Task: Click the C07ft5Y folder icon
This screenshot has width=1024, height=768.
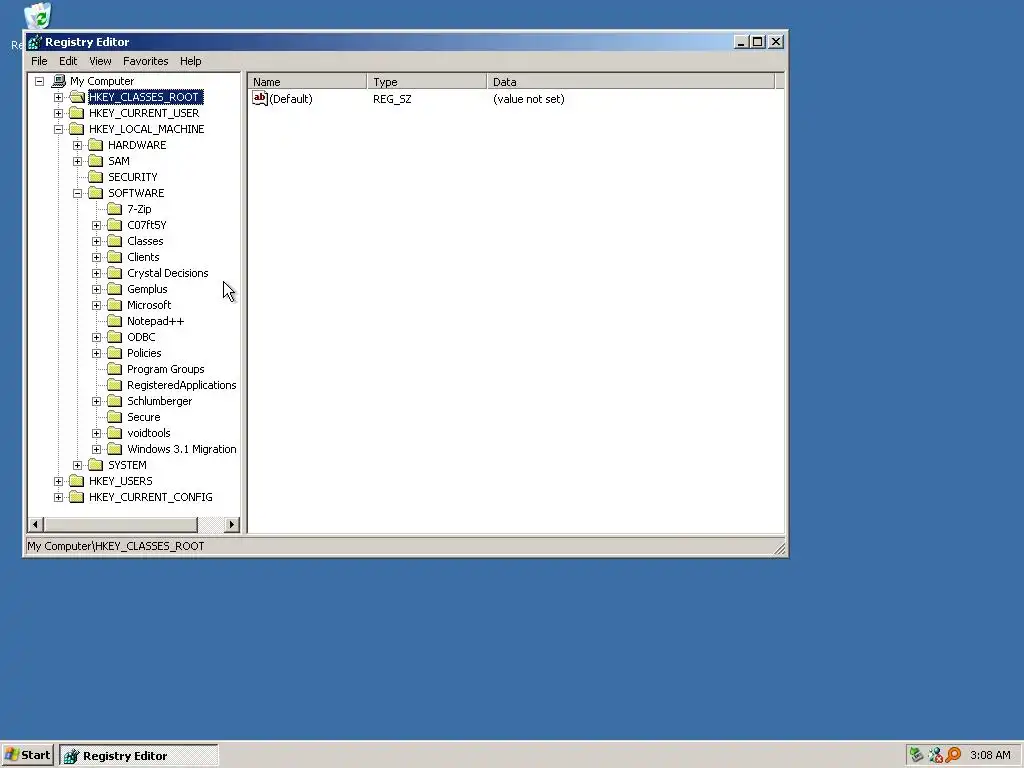Action: (115, 225)
